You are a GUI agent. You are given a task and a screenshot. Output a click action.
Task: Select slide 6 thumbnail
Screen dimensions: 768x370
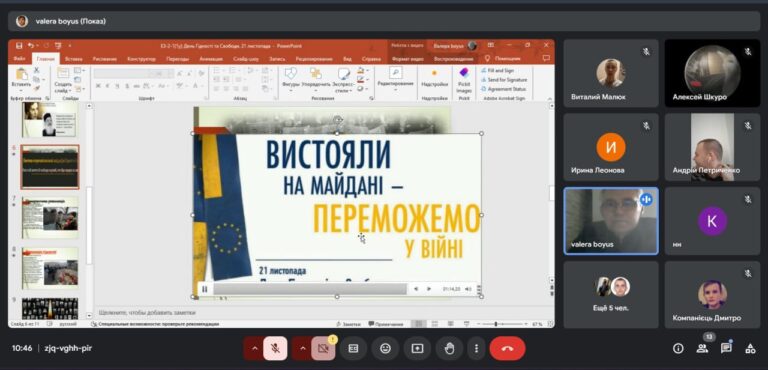(50, 167)
